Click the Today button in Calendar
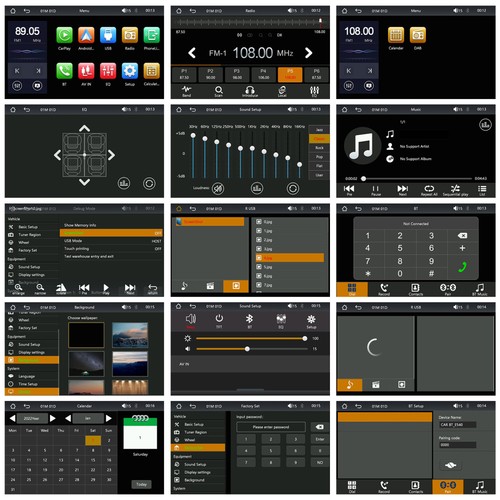This screenshot has height=500, width=500. 141,484
